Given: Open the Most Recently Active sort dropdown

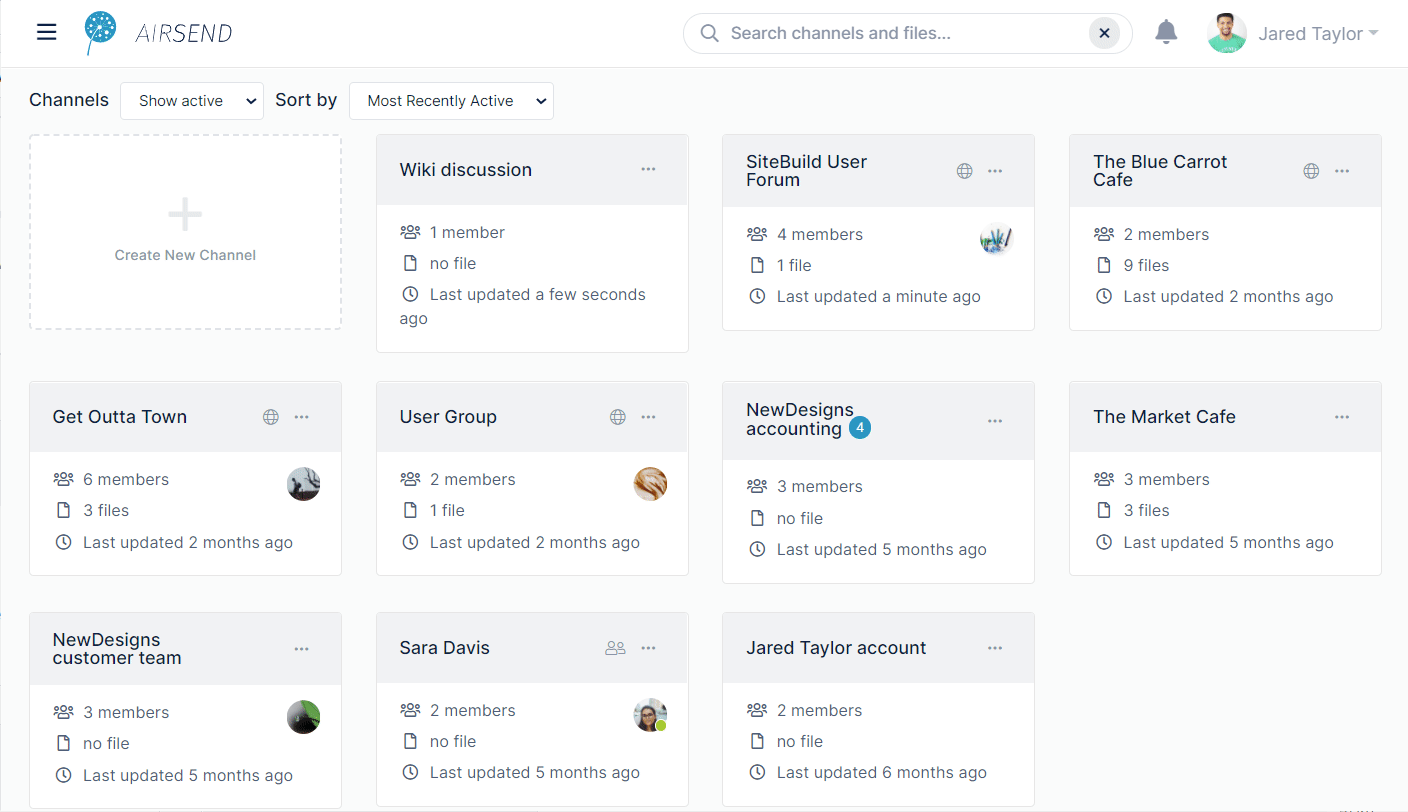Looking at the screenshot, I should [x=451, y=101].
